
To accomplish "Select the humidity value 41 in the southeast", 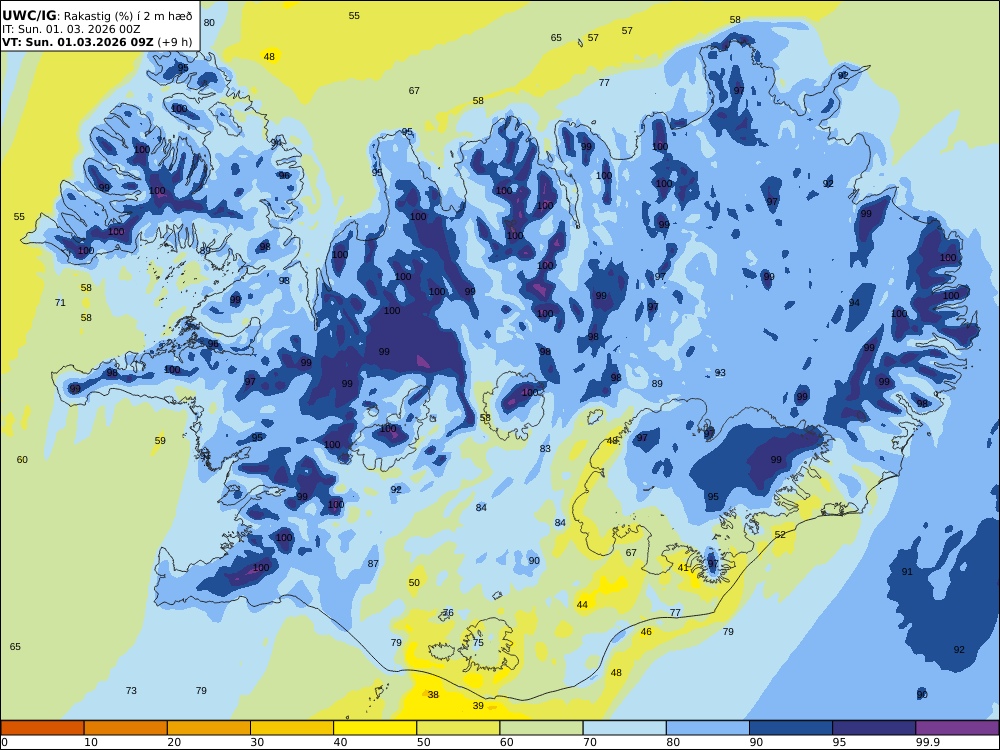I will pyautogui.click(x=683, y=568).
